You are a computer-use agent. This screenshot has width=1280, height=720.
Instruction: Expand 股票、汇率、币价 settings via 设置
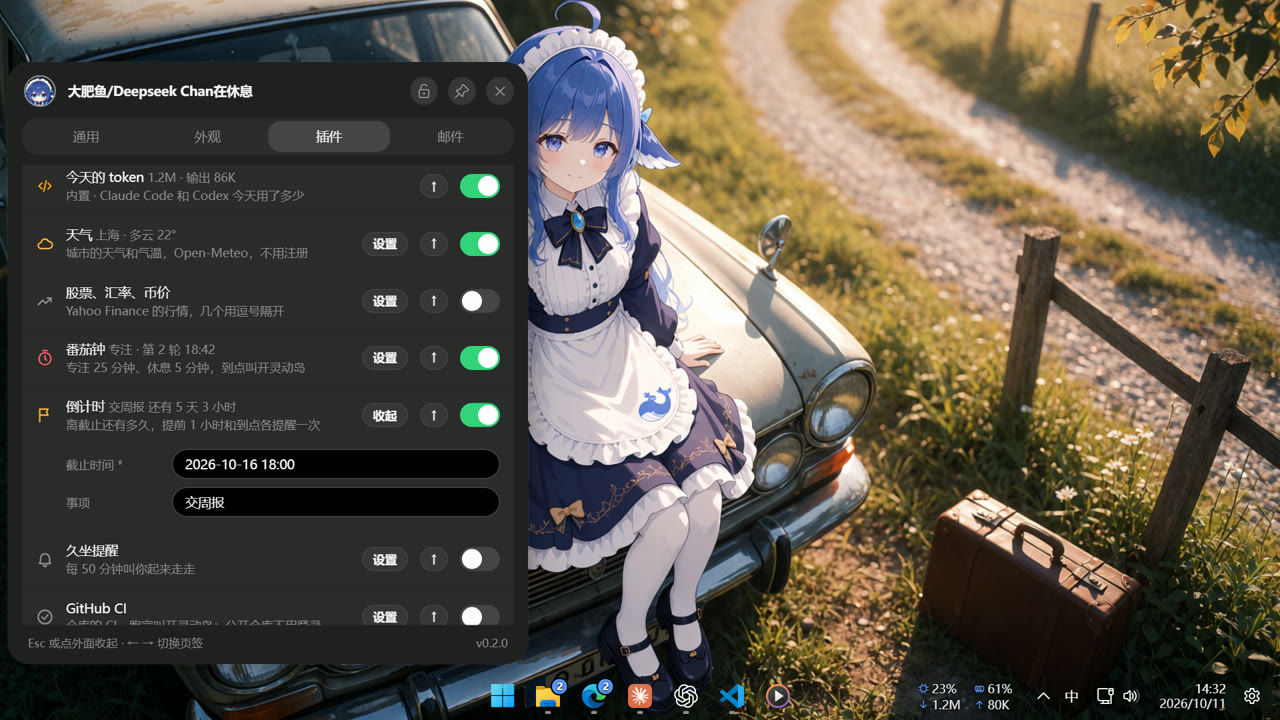pos(385,301)
